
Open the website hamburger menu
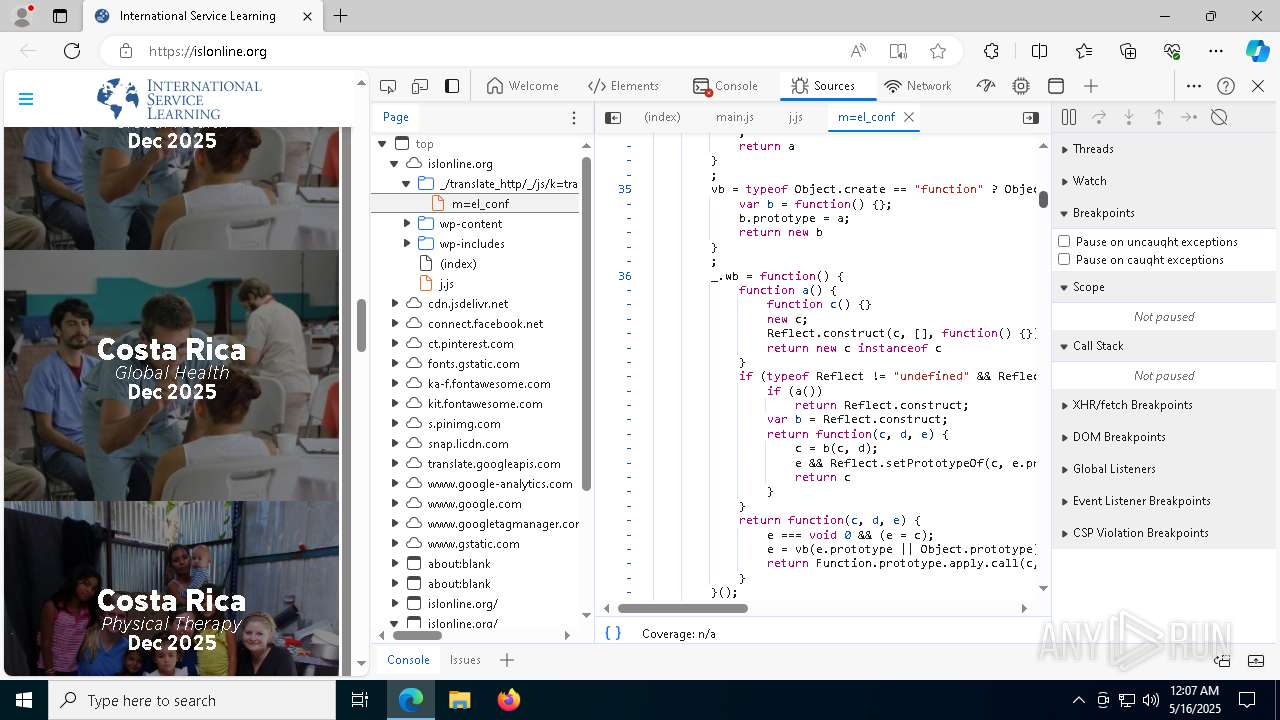(x=26, y=99)
